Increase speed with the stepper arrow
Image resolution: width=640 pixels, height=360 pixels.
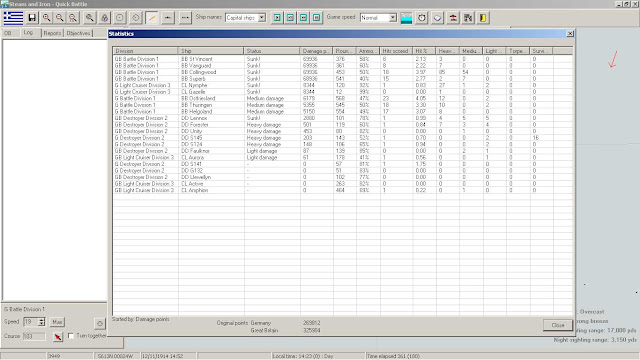(41, 320)
